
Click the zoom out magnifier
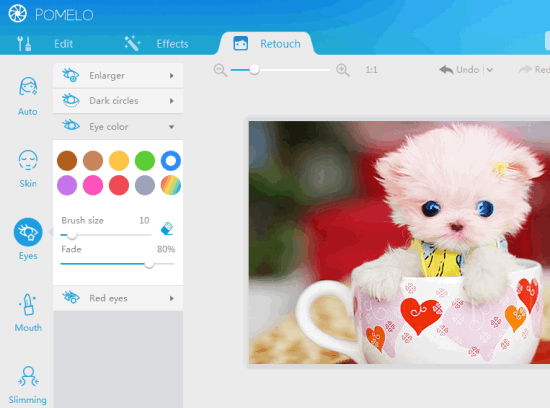click(x=220, y=70)
